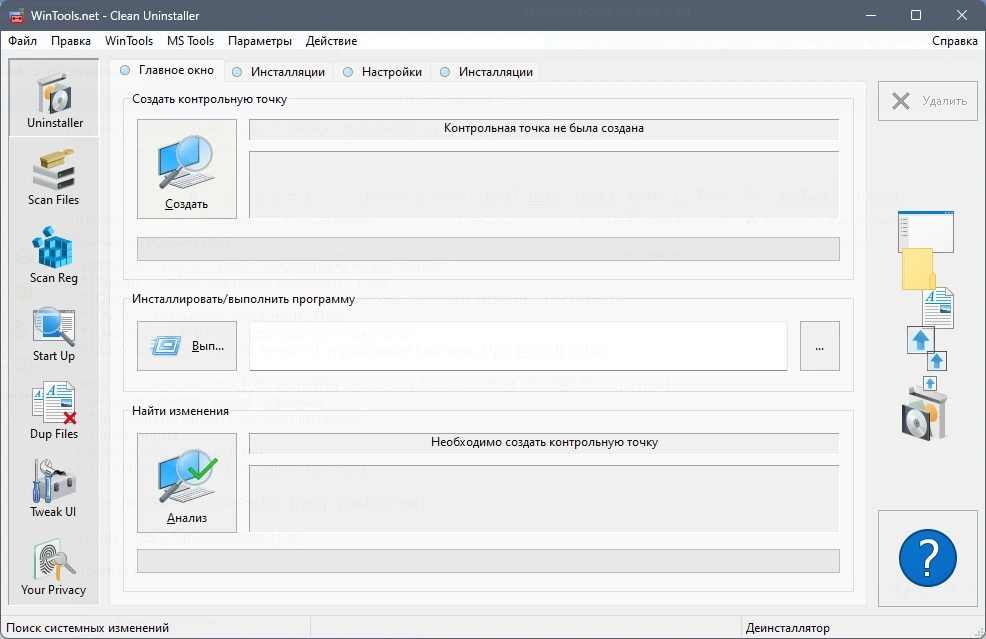Click the Вып... run program button
986x639 pixels.
(187, 346)
